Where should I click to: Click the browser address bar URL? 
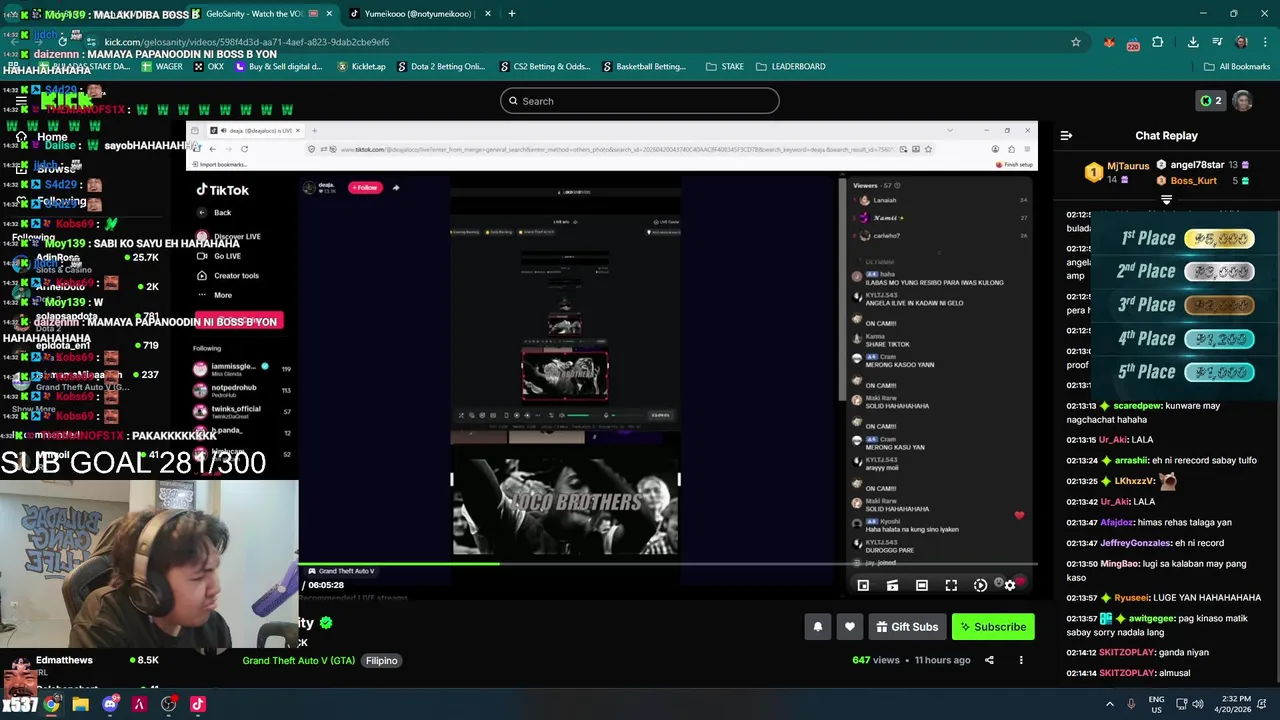pos(247,42)
